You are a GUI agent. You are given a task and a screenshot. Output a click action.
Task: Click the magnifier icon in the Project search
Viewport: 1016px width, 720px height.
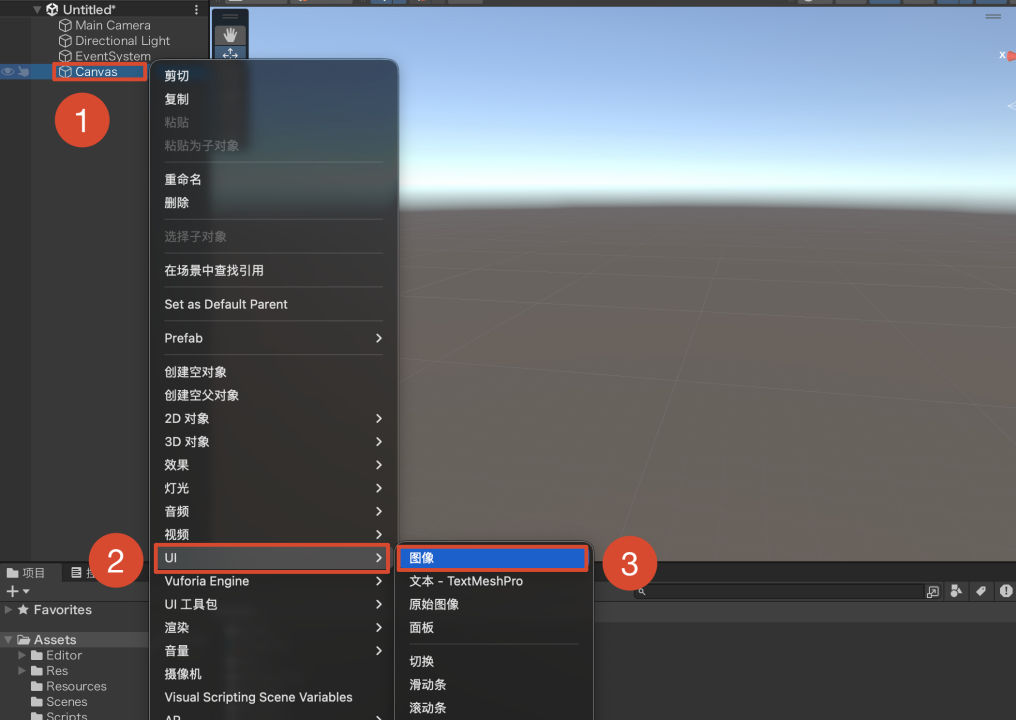coord(641,591)
